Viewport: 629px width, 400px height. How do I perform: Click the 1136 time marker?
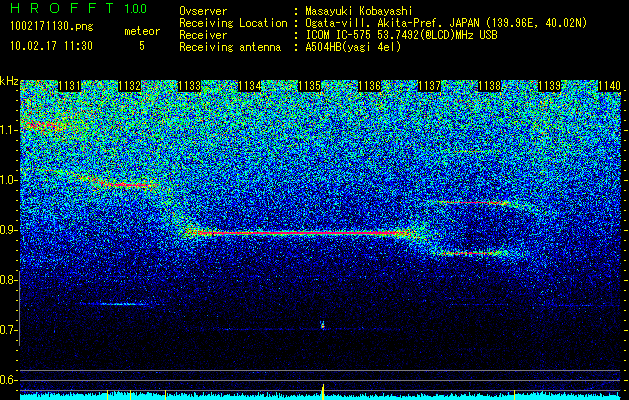point(369,86)
